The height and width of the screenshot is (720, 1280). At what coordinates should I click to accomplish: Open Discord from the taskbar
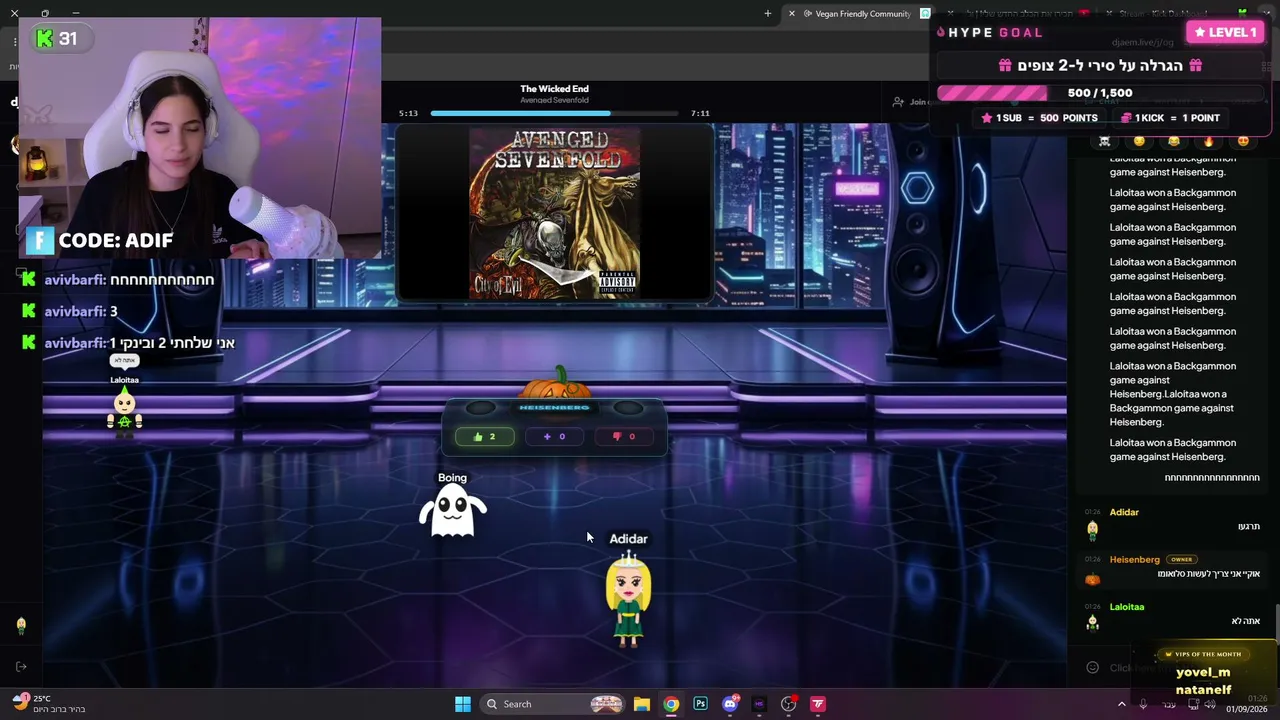click(x=730, y=704)
